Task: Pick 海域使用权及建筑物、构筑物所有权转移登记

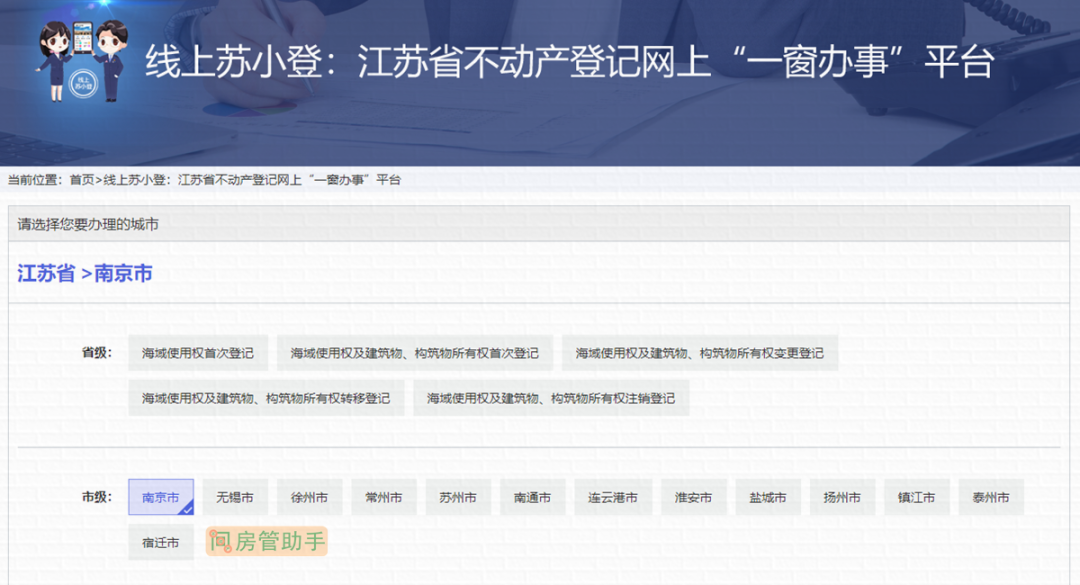Action: tap(266, 398)
